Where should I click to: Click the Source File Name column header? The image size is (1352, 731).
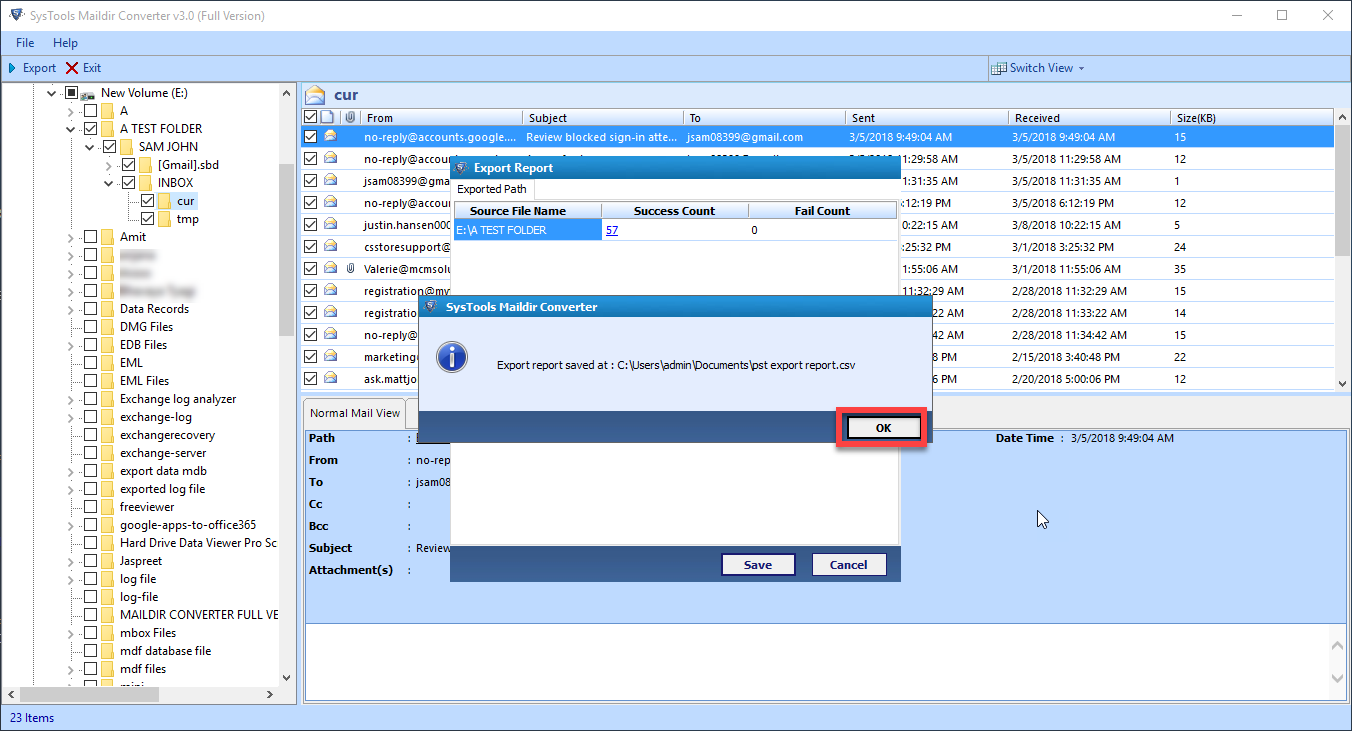[528, 211]
